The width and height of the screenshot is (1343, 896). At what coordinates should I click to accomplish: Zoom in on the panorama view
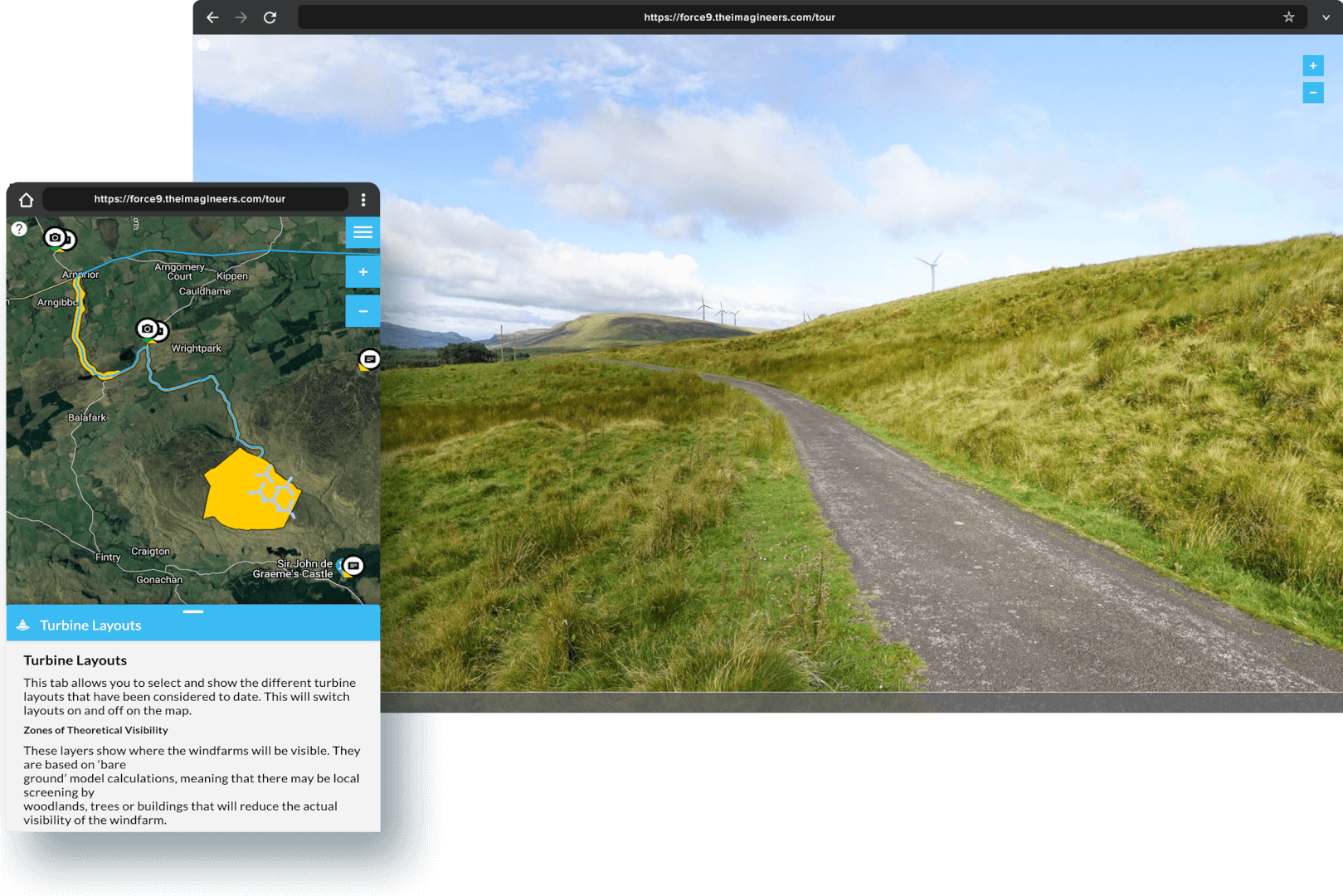[1312, 66]
